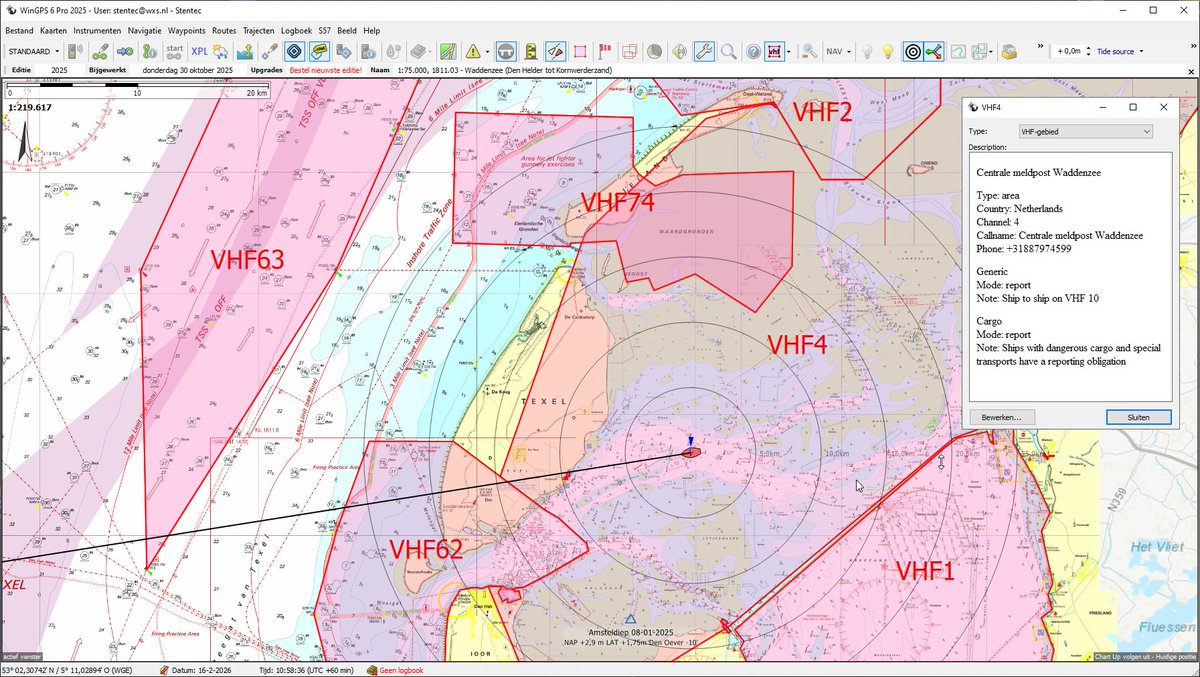The width and height of the screenshot is (1200, 677).
Task: Increase tide height with up stepper
Action: point(1088,47)
